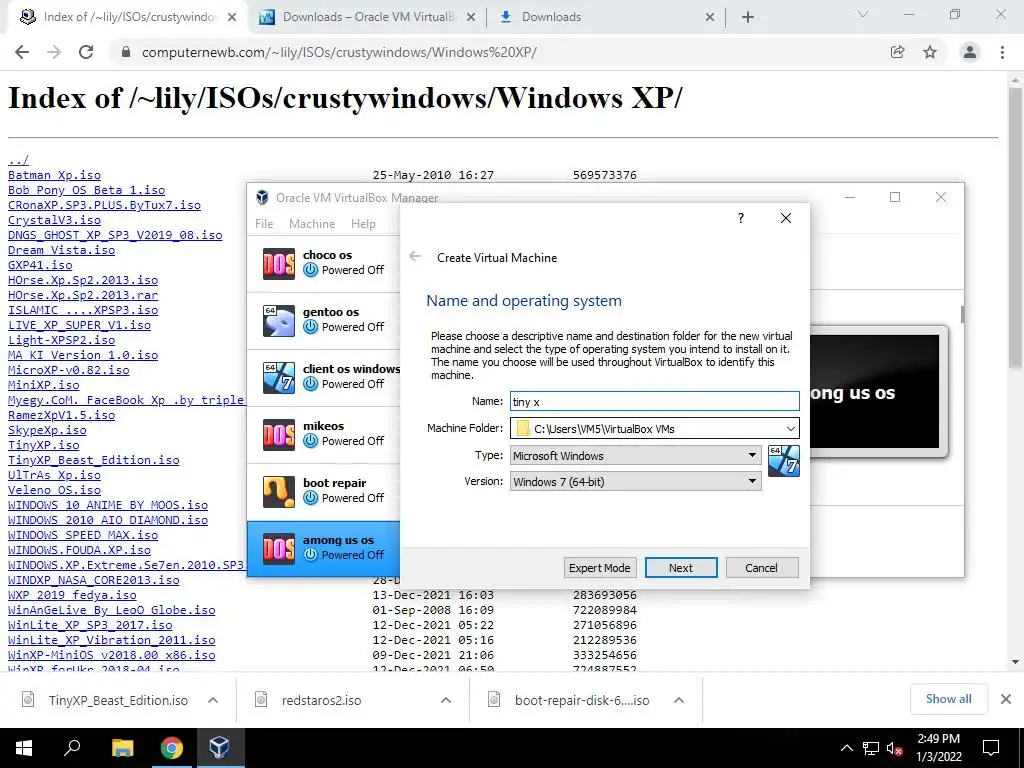The width and height of the screenshot is (1024, 768).
Task: Open Machine menu in VirtualBox Manager
Action: tap(312, 223)
